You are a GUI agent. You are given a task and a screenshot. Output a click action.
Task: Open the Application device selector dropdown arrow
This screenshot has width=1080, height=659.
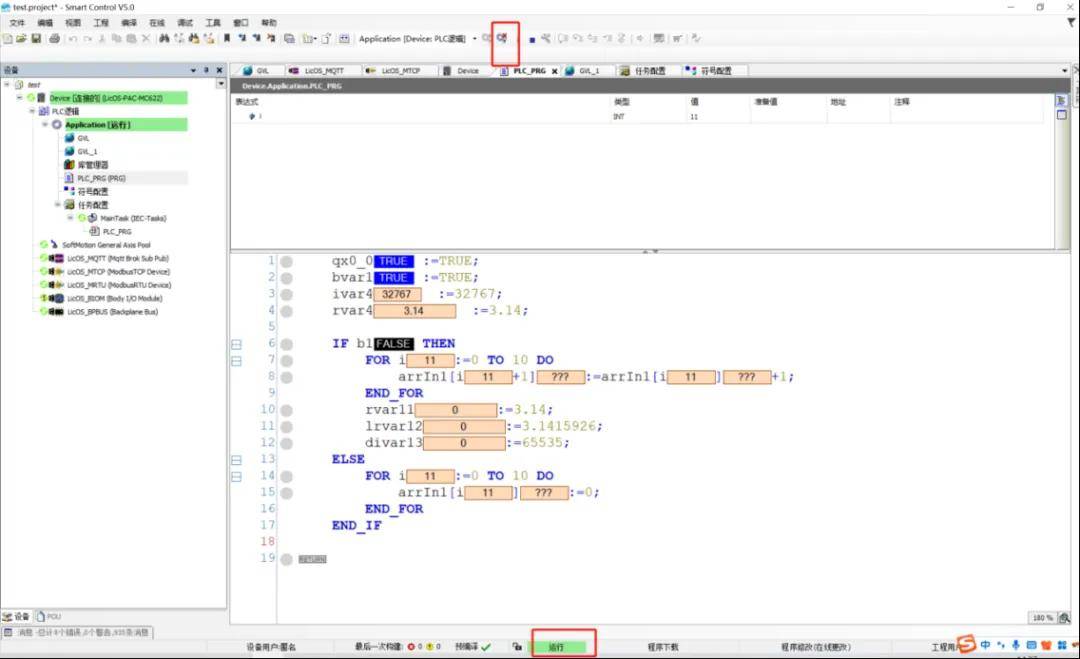[474, 39]
